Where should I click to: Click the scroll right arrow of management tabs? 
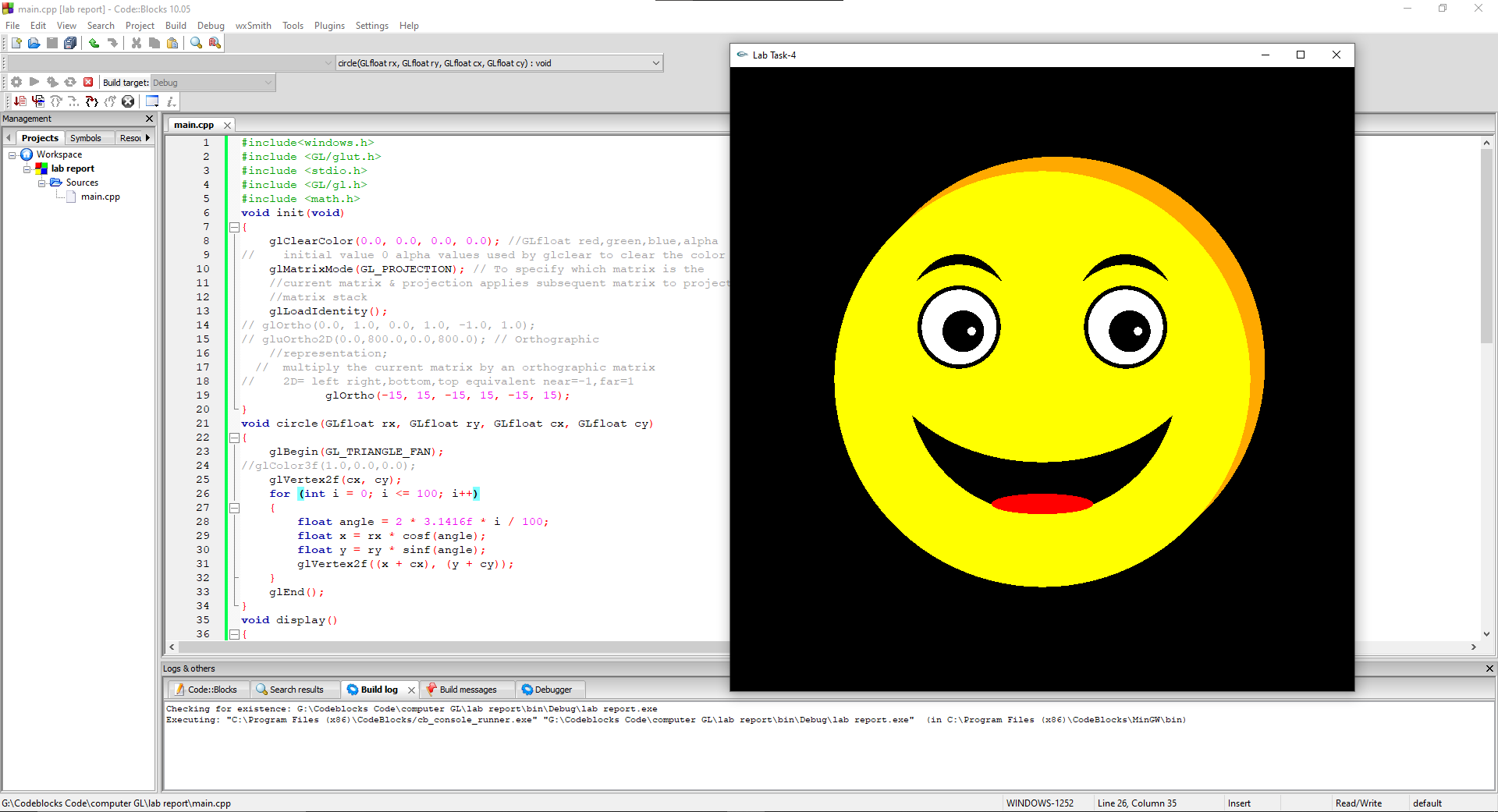[147, 138]
